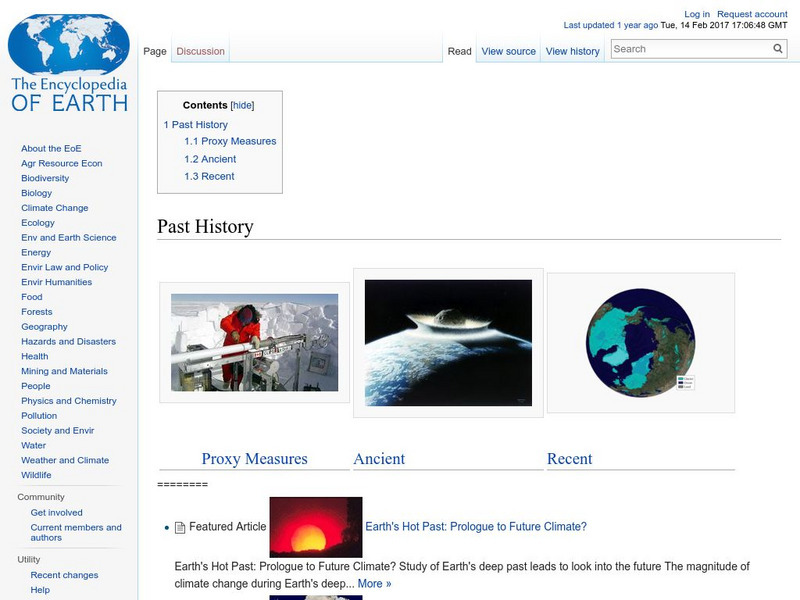Open Help link under Utility
Screen dimensions: 800x600
point(40,590)
